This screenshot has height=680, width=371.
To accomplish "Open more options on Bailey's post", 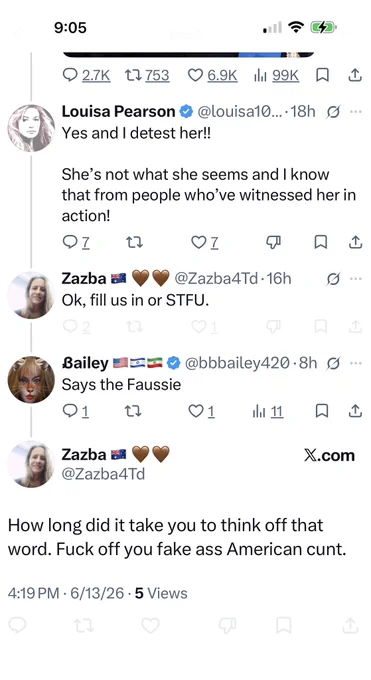I will [x=355, y=363].
